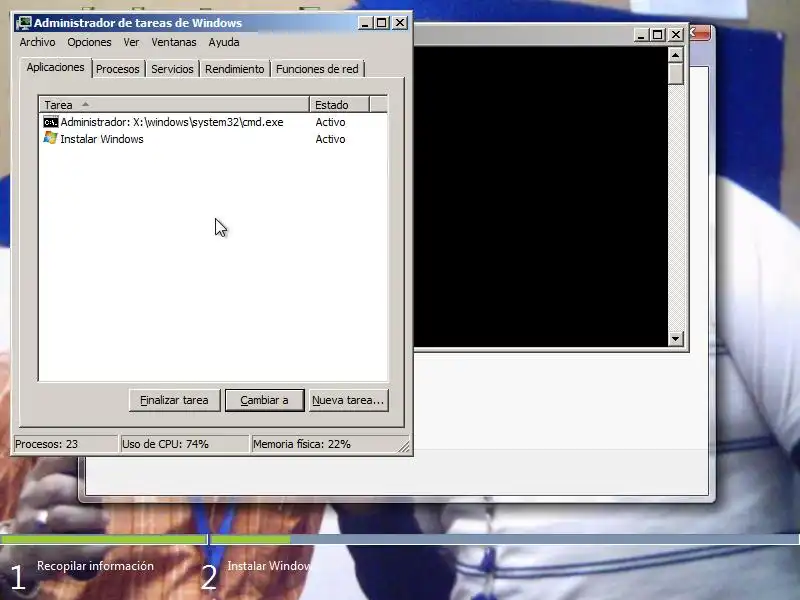Viewport: 800px width, 600px height.
Task: Maximize the cmd console window
Action: point(658,35)
